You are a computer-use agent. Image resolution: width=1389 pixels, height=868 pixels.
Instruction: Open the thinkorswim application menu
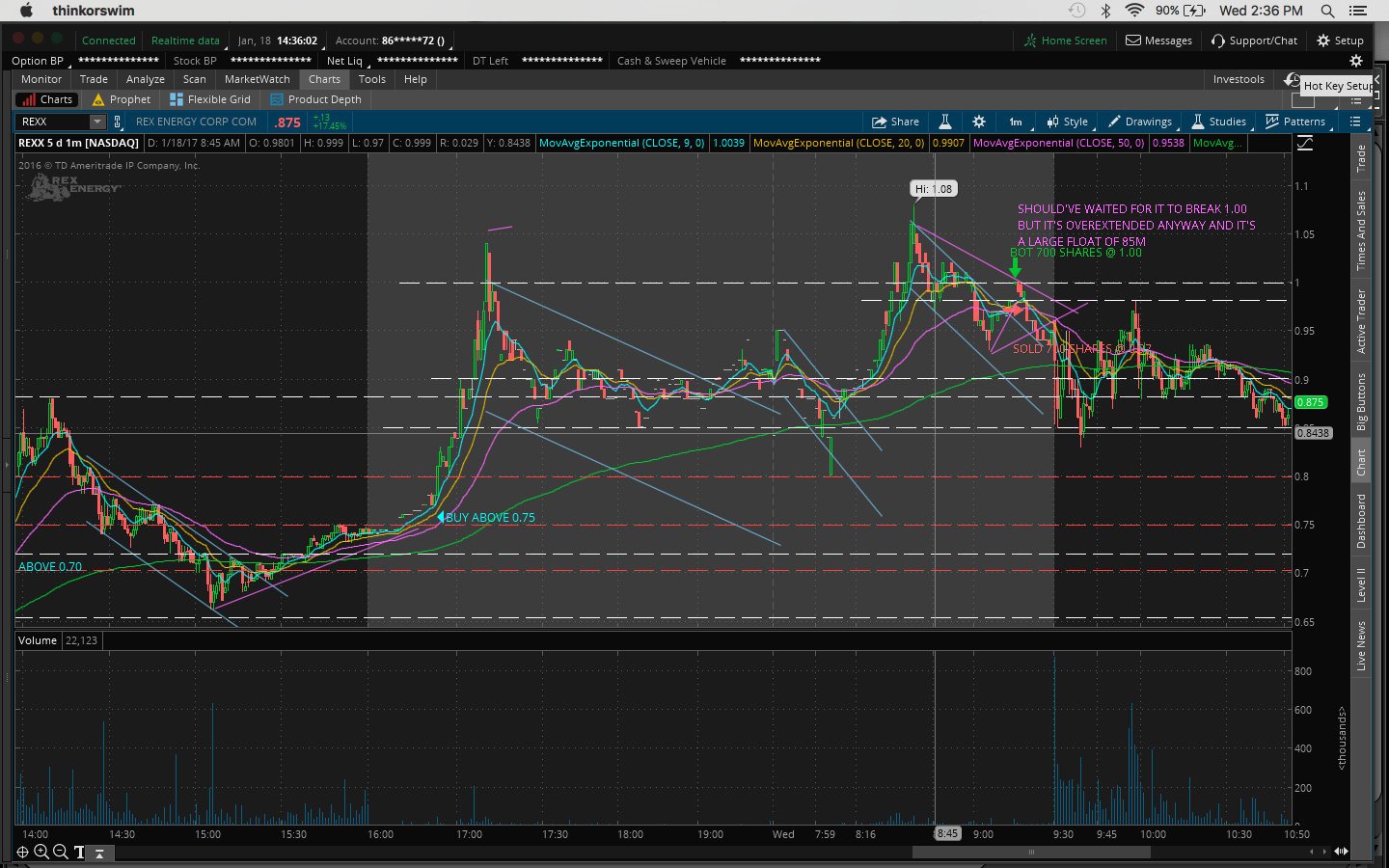coord(94,11)
